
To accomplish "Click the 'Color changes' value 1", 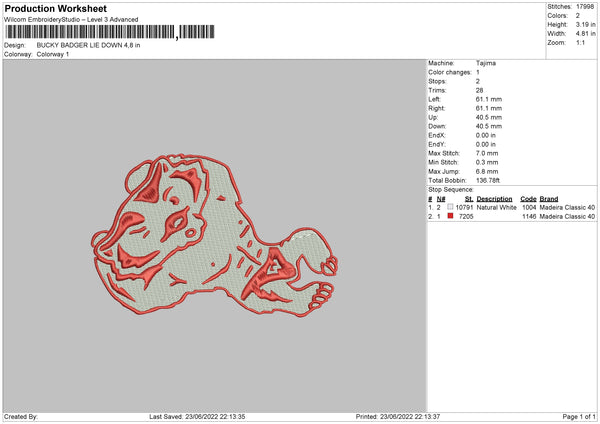I will [x=478, y=72].
